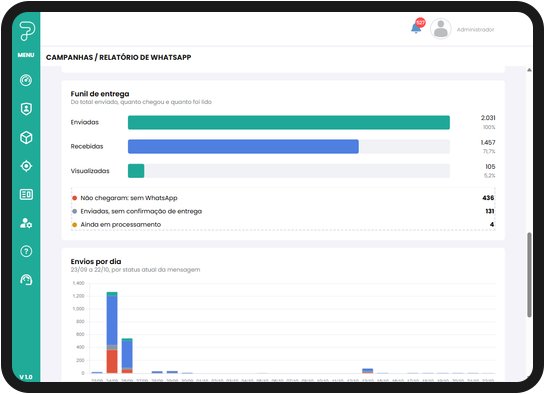Image resolution: width=545 pixels, height=394 pixels.
Task: Open the help question mark icon in the sidebar
Action: pyautogui.click(x=26, y=251)
